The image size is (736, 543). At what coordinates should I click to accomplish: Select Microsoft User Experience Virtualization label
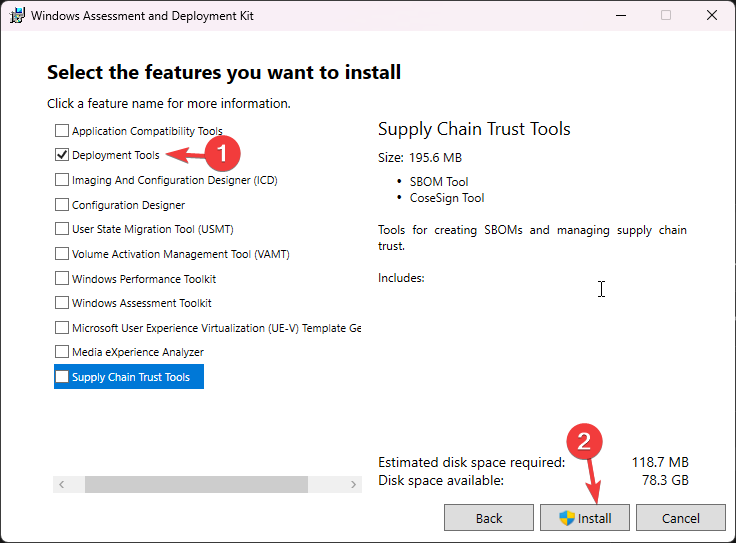click(216, 328)
